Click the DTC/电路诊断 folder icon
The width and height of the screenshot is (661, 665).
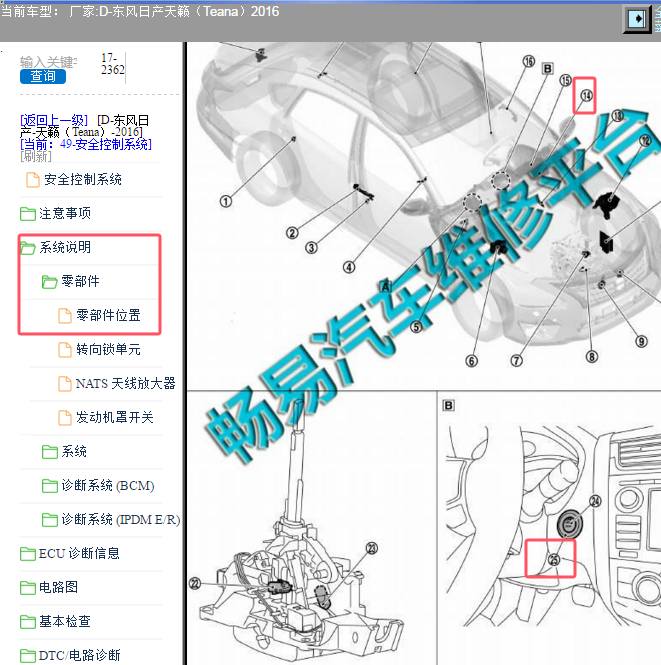pos(28,656)
